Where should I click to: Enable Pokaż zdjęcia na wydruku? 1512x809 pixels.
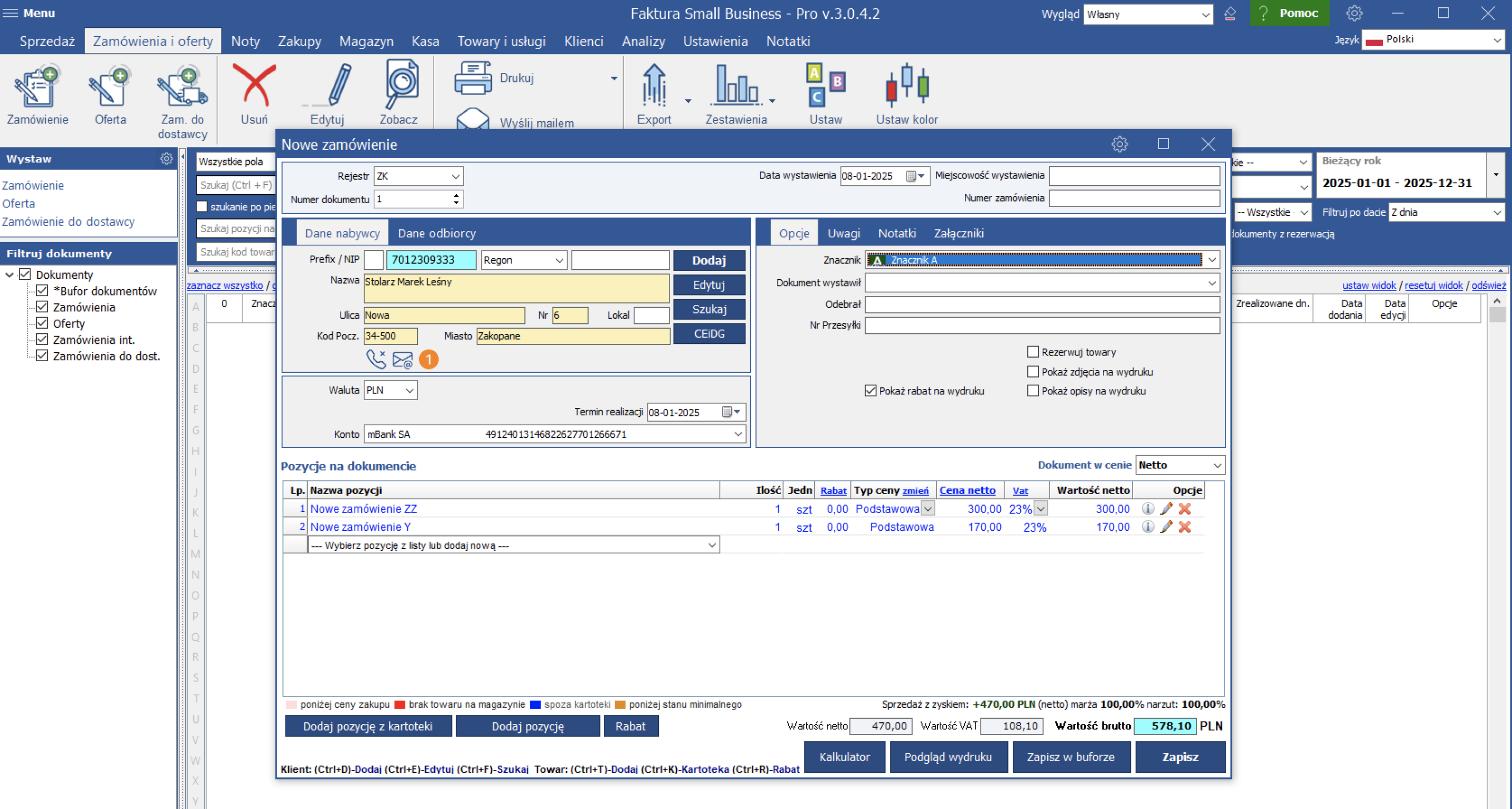pos(1033,372)
